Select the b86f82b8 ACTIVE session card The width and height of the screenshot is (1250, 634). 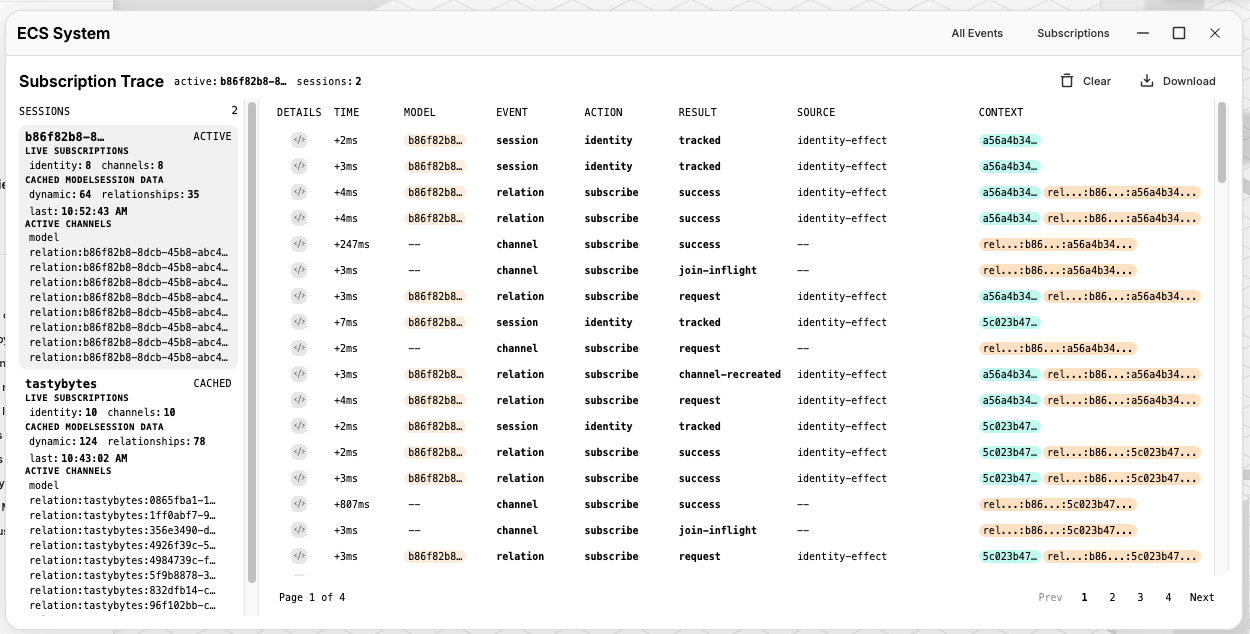(128, 247)
